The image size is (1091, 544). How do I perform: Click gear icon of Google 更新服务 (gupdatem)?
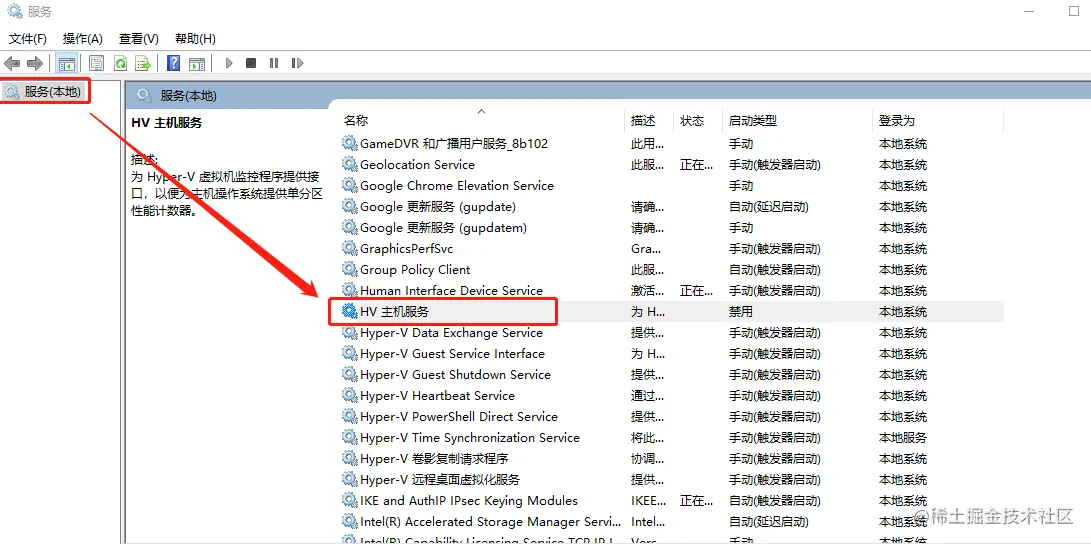pyautogui.click(x=349, y=227)
